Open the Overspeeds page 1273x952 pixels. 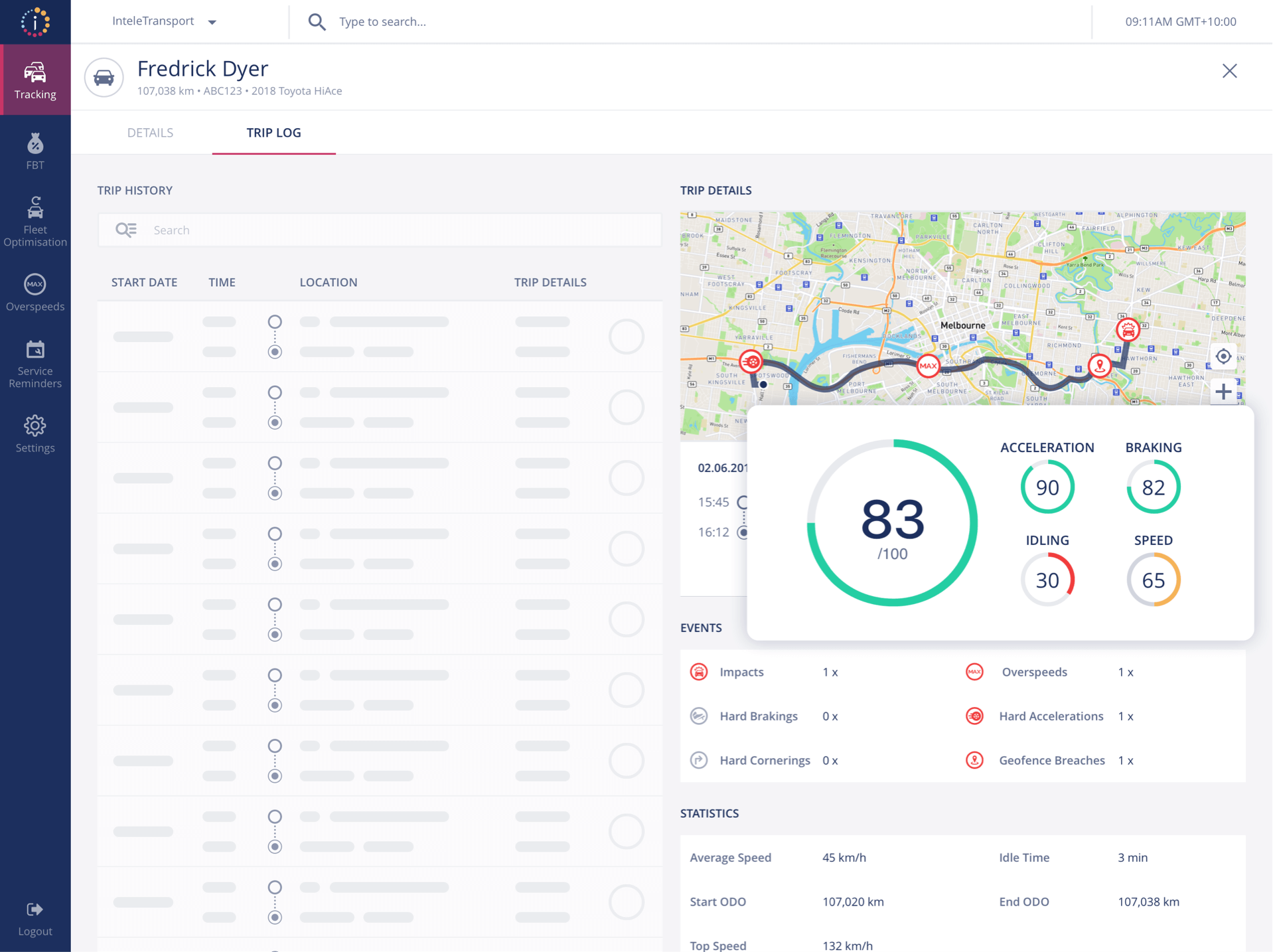35,292
